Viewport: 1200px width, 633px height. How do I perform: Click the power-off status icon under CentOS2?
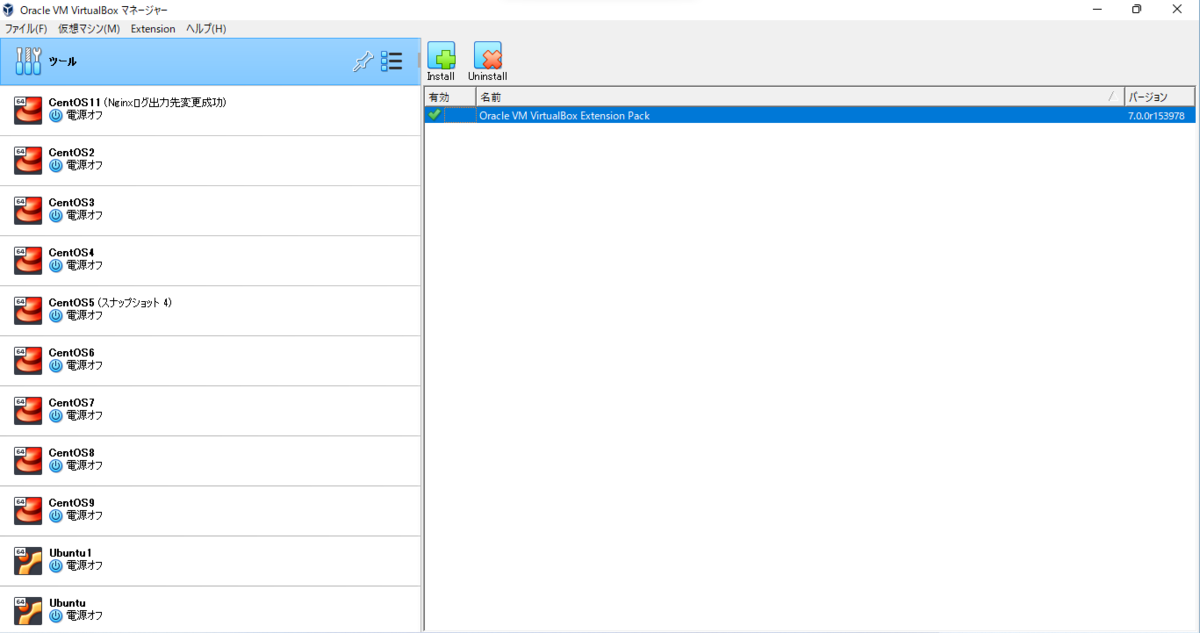pos(56,166)
